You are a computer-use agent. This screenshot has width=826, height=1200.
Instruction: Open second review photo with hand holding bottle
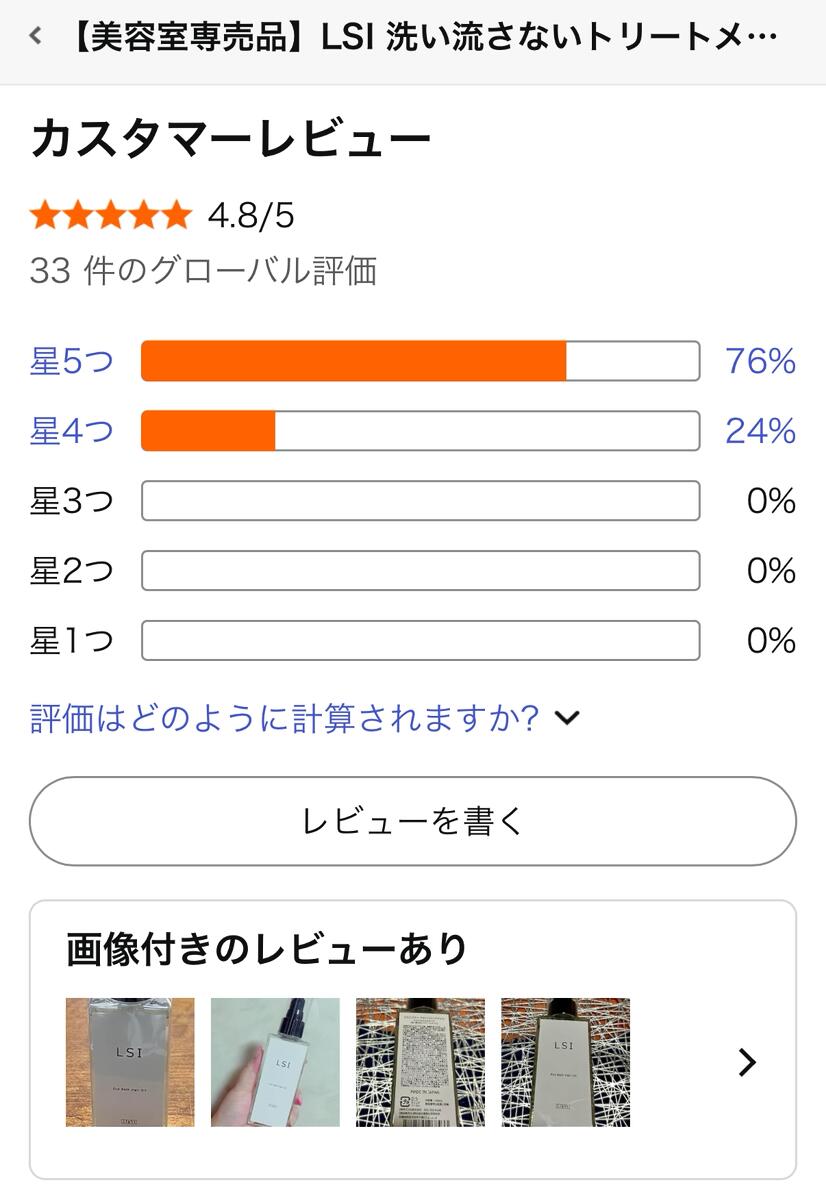[x=275, y=1062]
